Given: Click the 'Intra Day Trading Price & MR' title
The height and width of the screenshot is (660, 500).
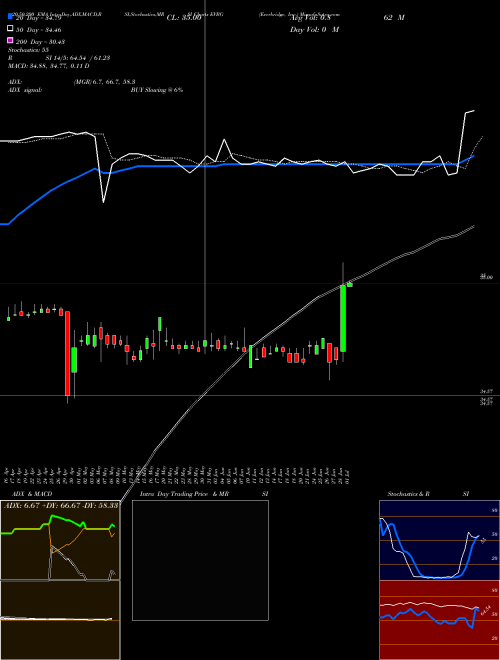Looking at the screenshot, I should click(x=184, y=494).
